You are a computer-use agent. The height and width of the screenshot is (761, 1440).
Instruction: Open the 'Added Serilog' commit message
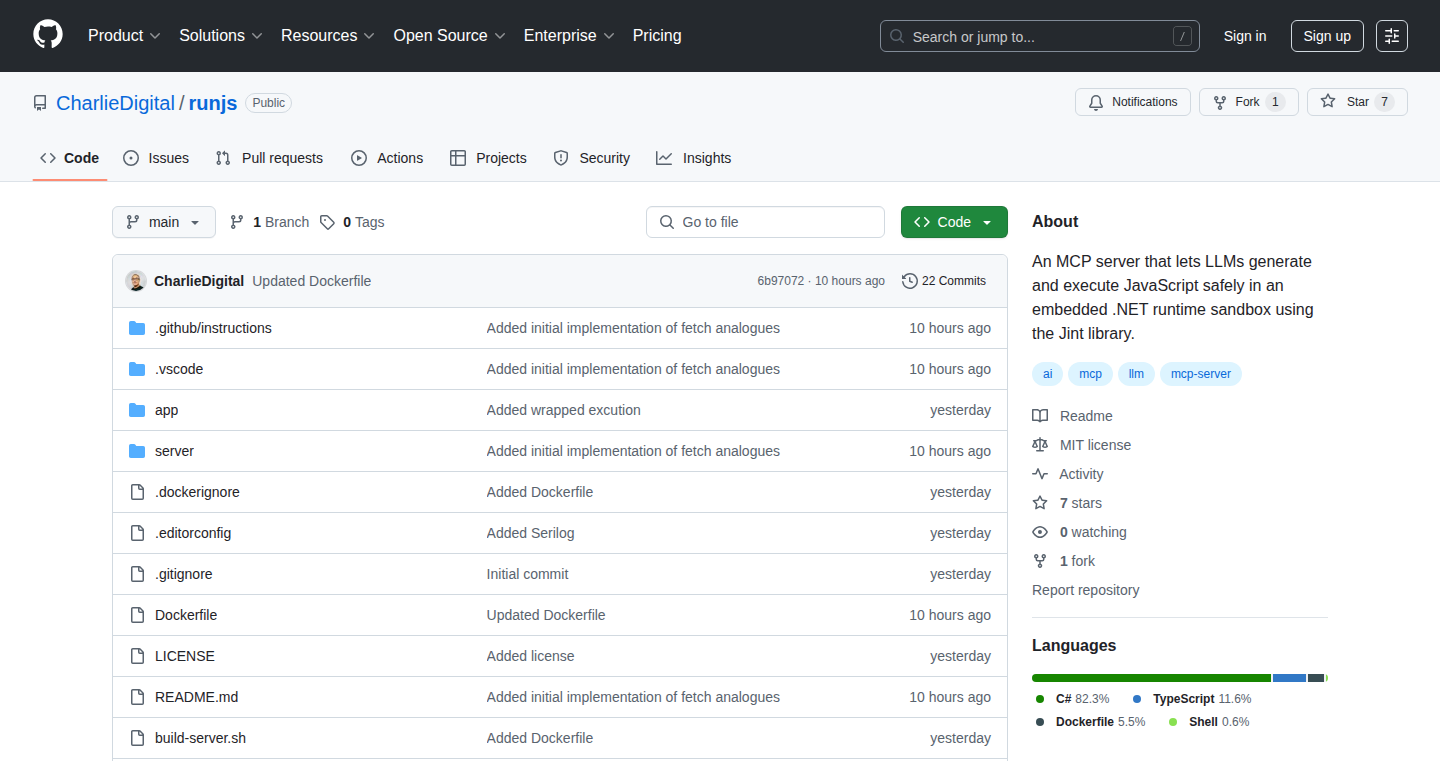point(531,533)
